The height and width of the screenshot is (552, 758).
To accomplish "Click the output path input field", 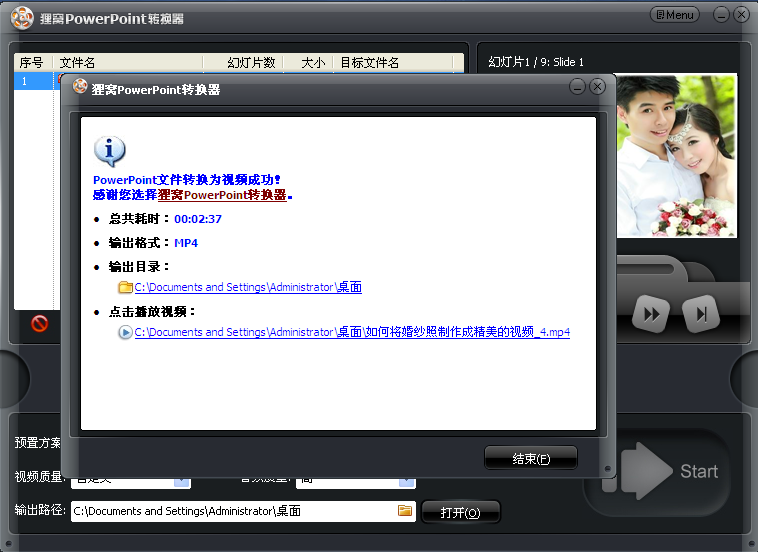I will [x=243, y=511].
